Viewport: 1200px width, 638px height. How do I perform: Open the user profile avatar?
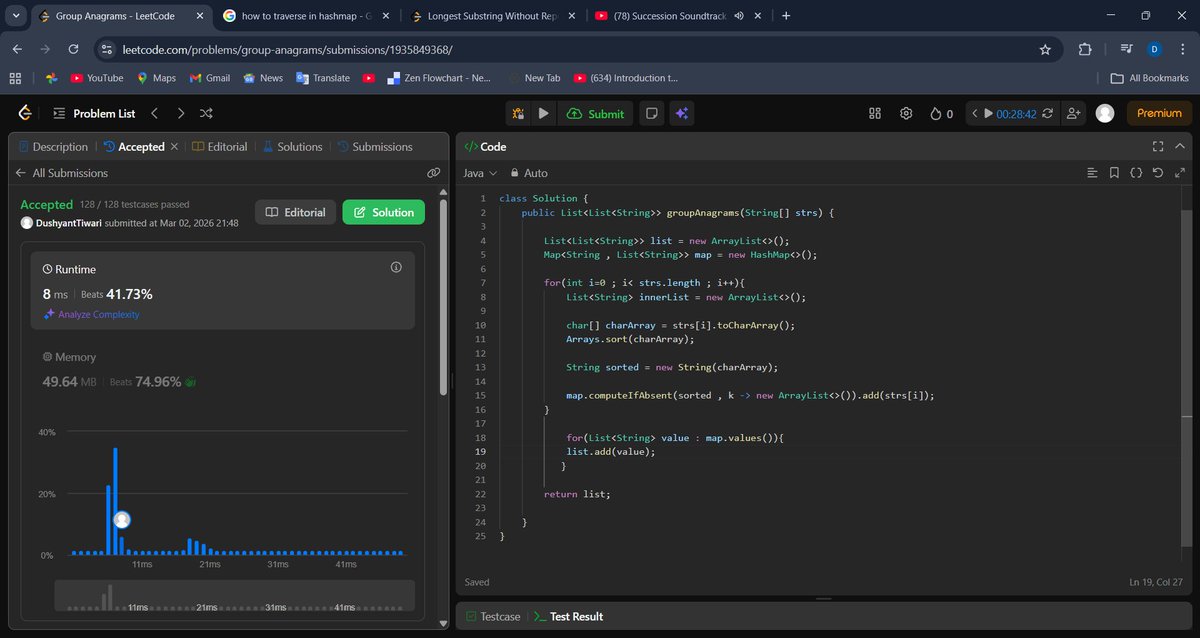coord(1105,113)
